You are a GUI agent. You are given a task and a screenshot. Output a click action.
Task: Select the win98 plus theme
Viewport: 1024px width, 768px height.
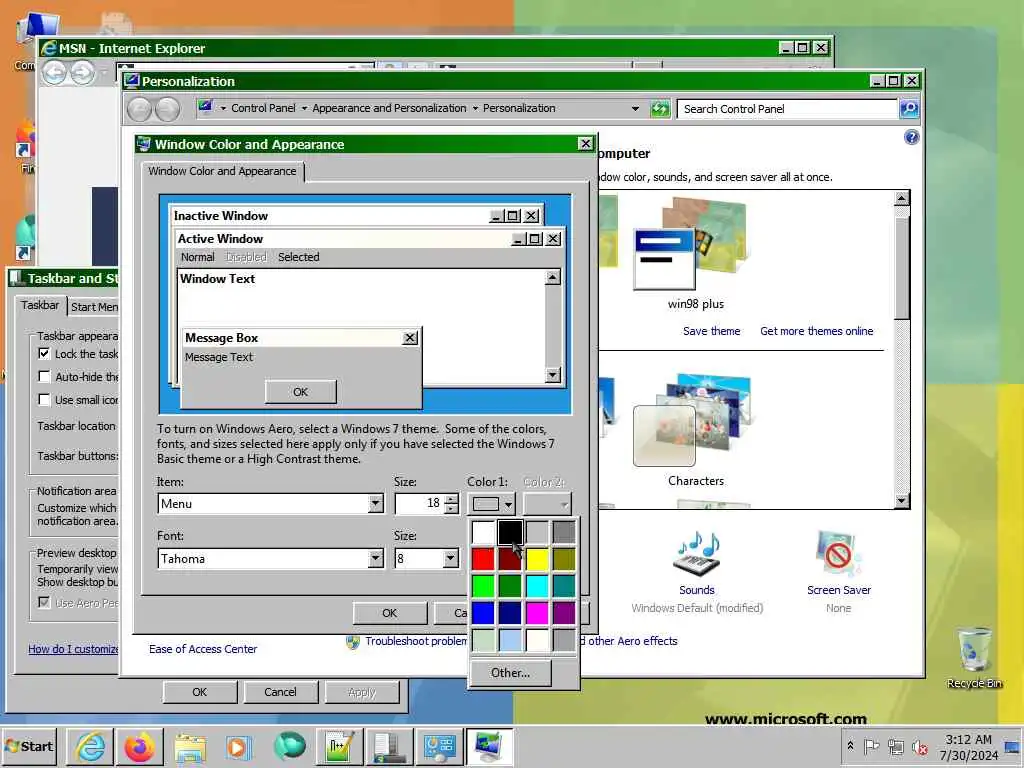coord(696,255)
